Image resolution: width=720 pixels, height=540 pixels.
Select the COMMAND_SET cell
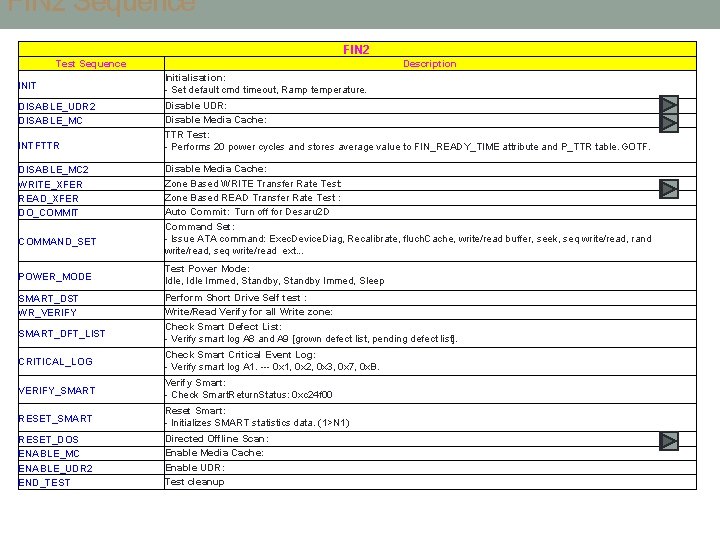pos(91,241)
